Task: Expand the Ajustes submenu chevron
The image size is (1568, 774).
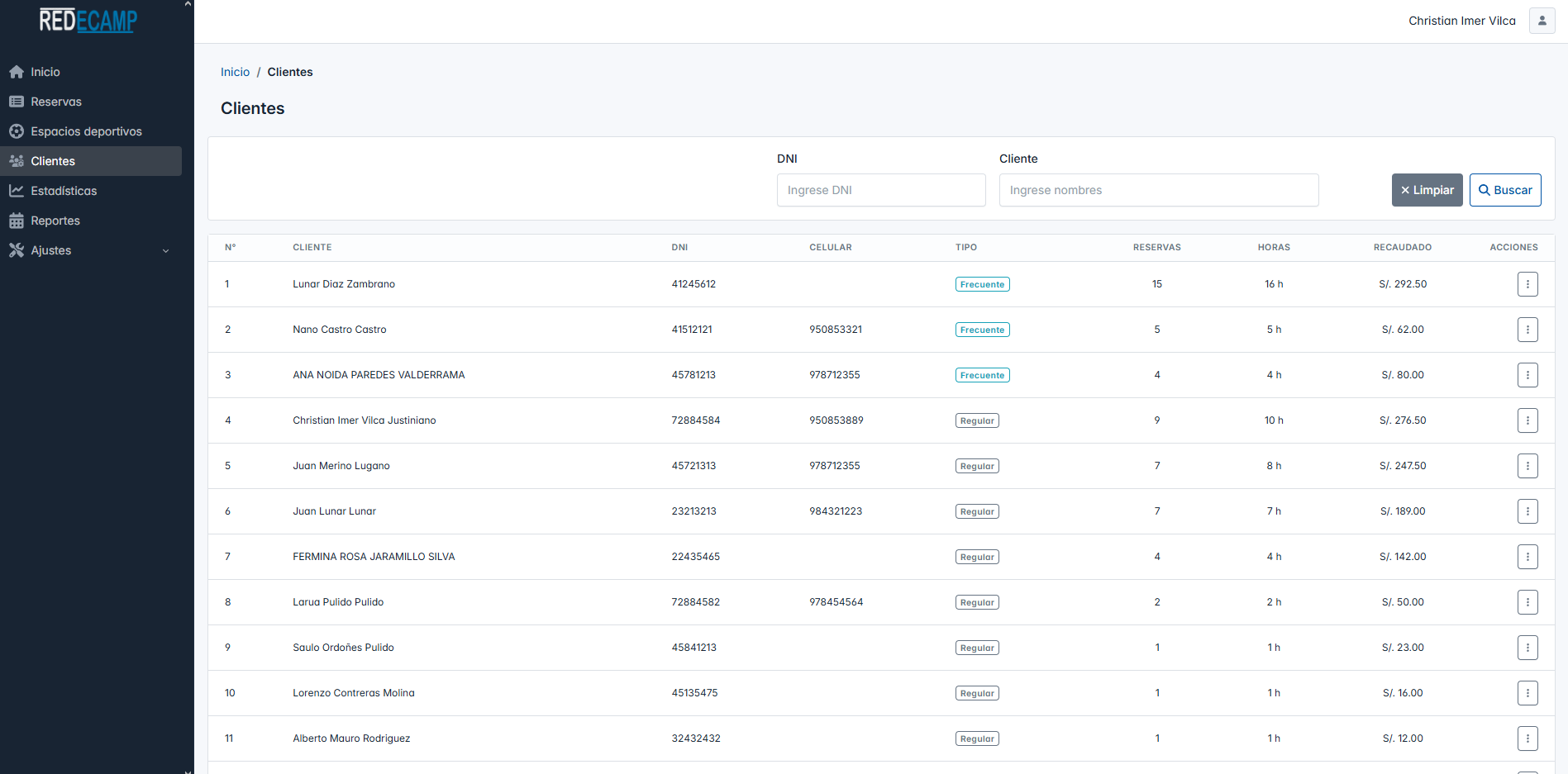Action: point(165,251)
